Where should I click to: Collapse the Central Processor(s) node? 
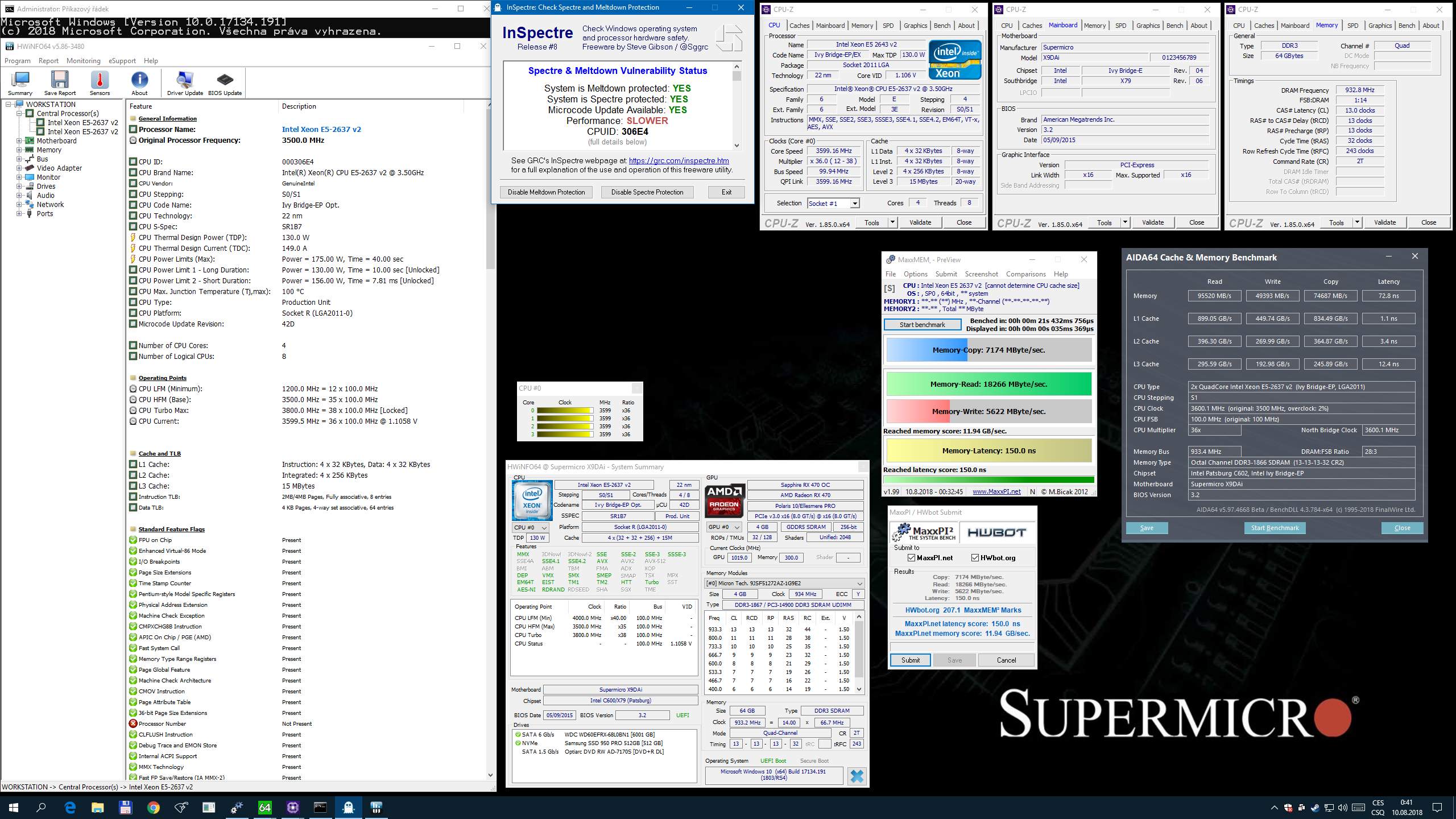(x=19, y=114)
